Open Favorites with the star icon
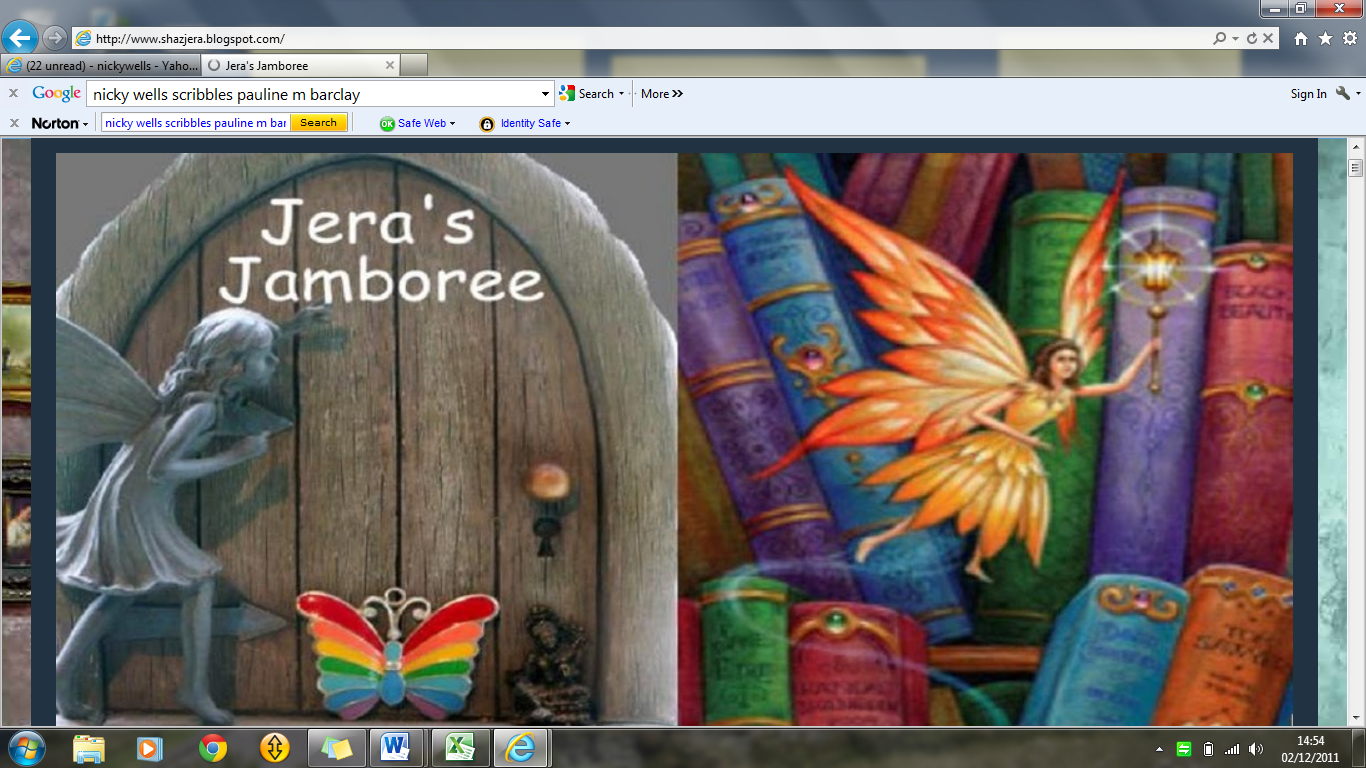This screenshot has height=768, width=1366. (1325, 39)
